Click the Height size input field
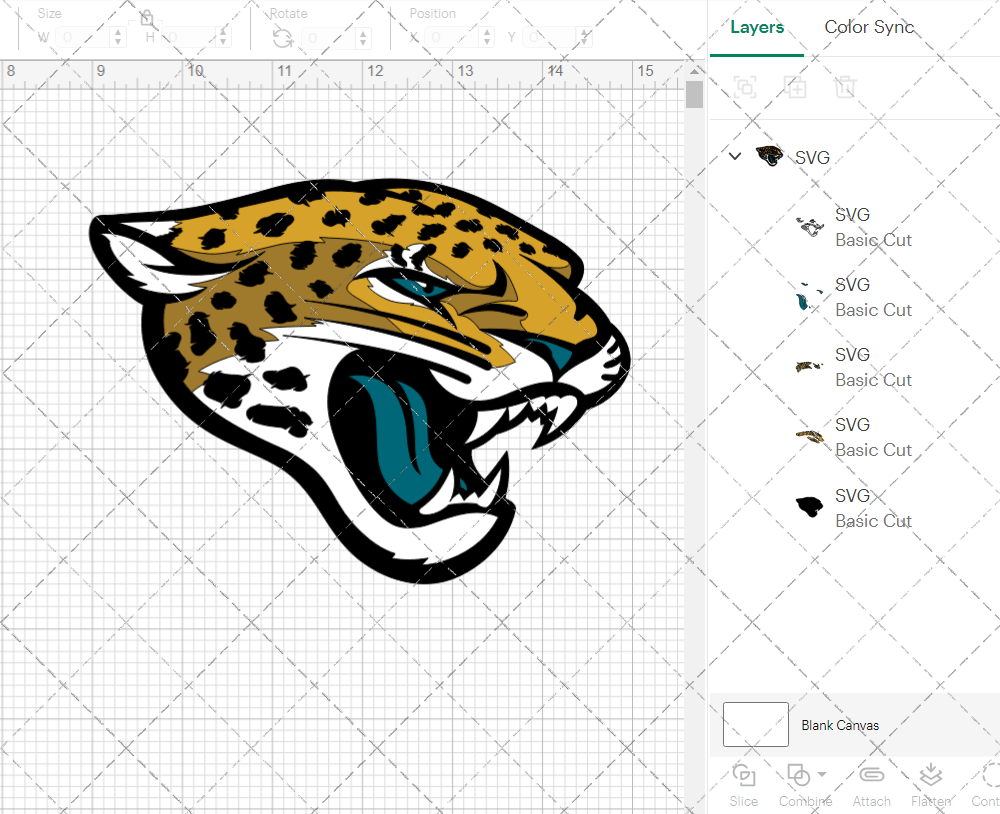This screenshot has height=814, width=1000. click(x=188, y=38)
